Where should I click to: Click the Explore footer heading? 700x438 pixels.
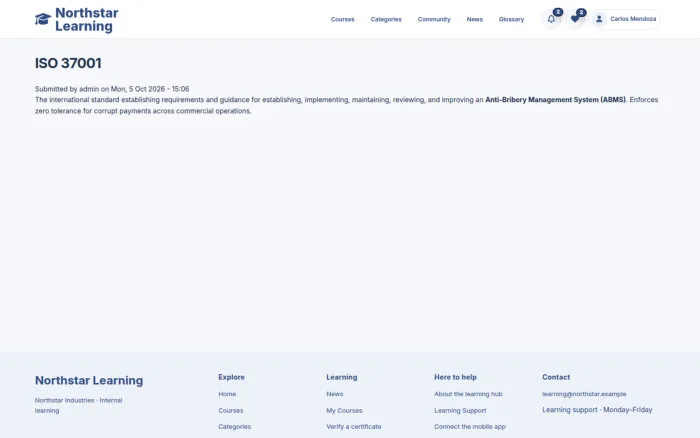tap(231, 377)
